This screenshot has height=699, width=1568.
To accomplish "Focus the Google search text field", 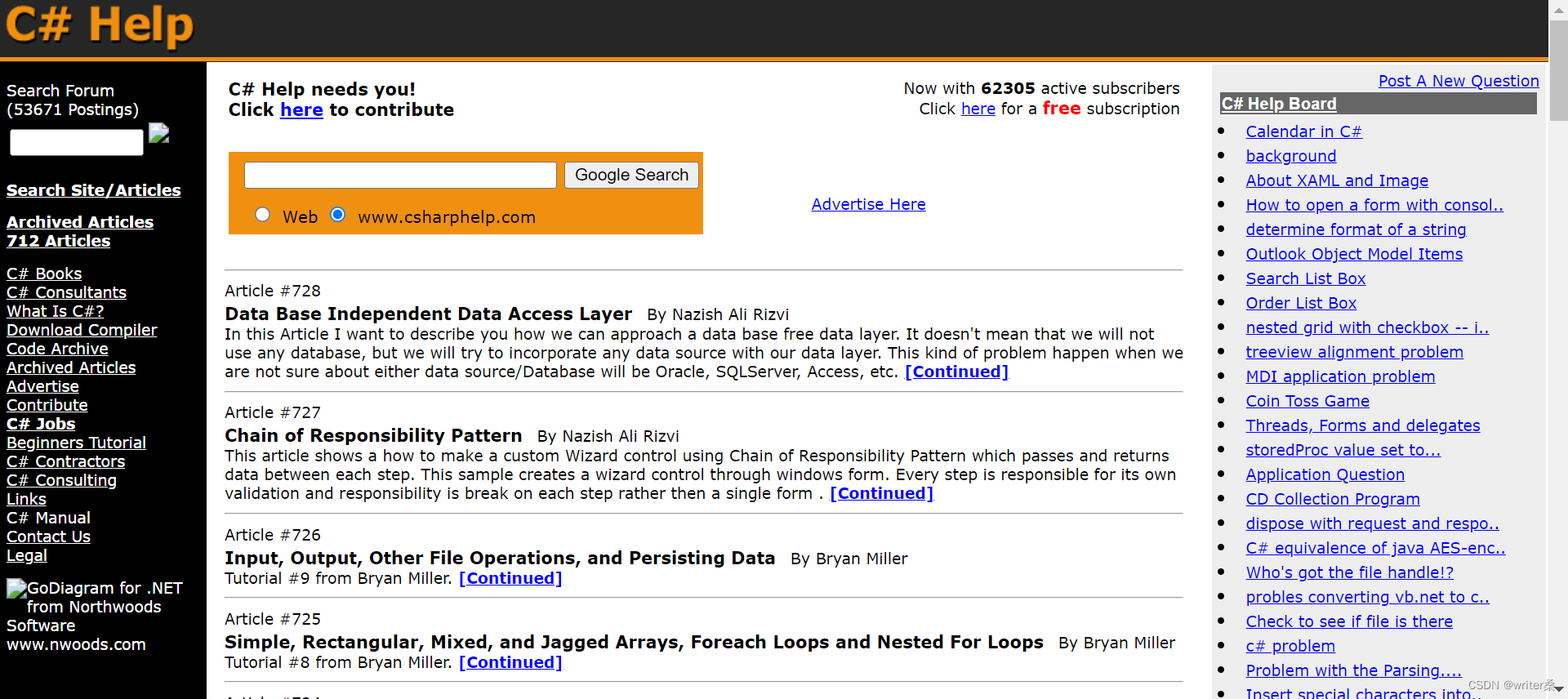I will tap(400, 175).
